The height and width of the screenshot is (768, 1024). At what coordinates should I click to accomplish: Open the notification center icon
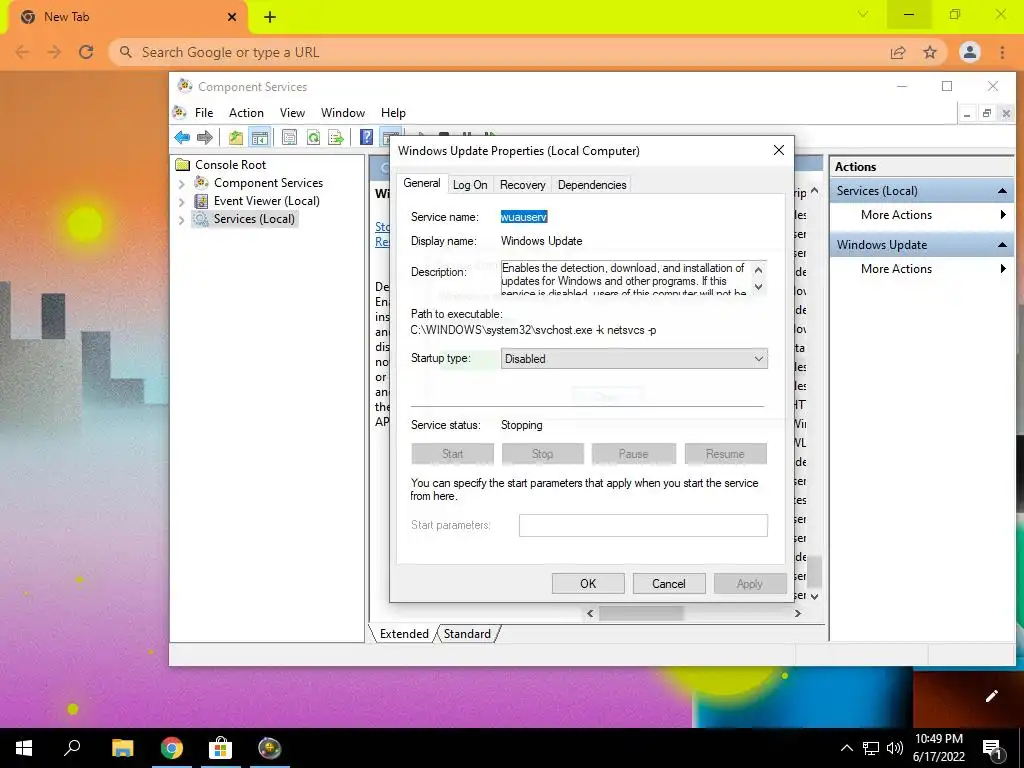(x=993, y=749)
